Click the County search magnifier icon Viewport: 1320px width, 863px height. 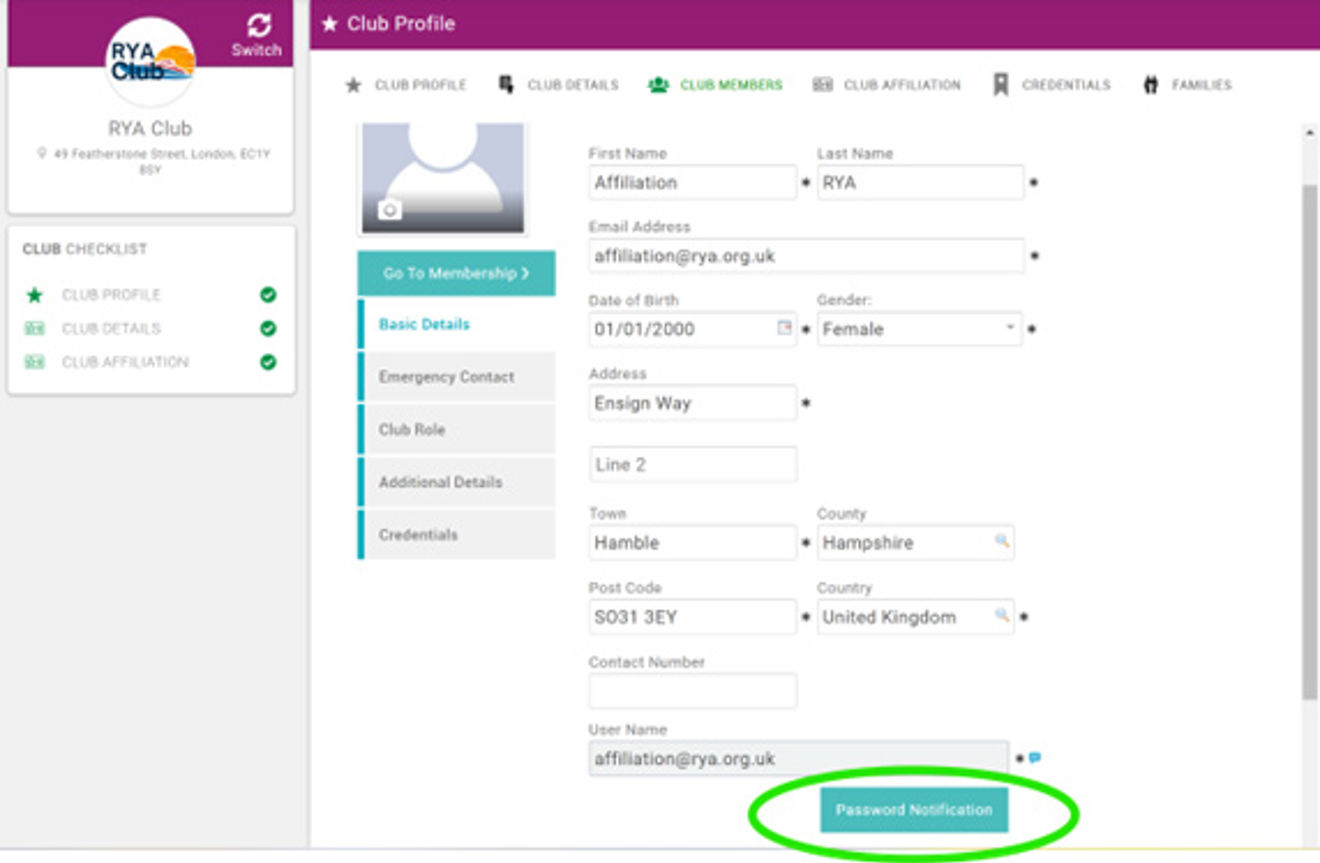point(1001,541)
